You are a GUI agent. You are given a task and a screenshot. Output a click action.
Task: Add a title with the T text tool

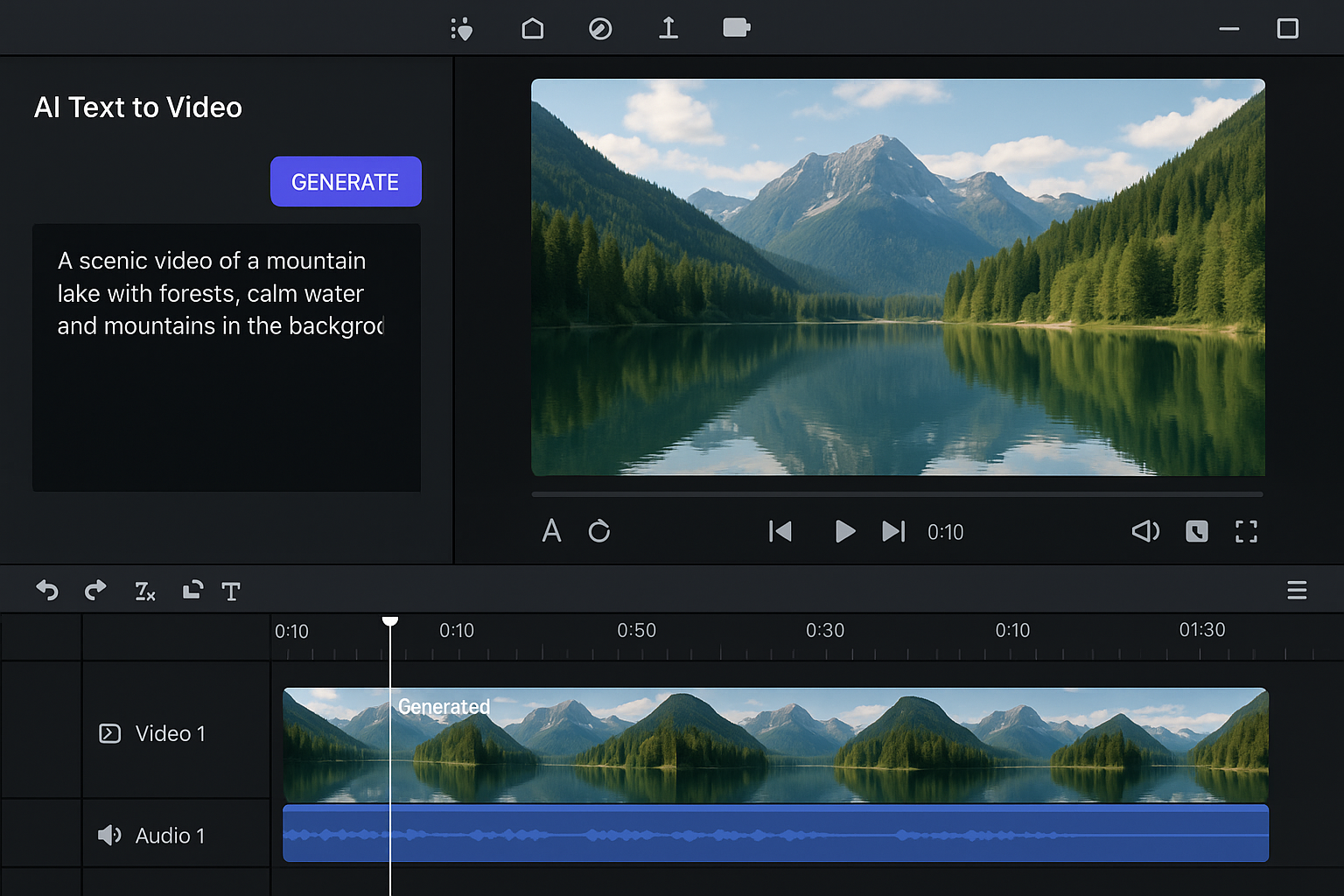[x=231, y=591]
